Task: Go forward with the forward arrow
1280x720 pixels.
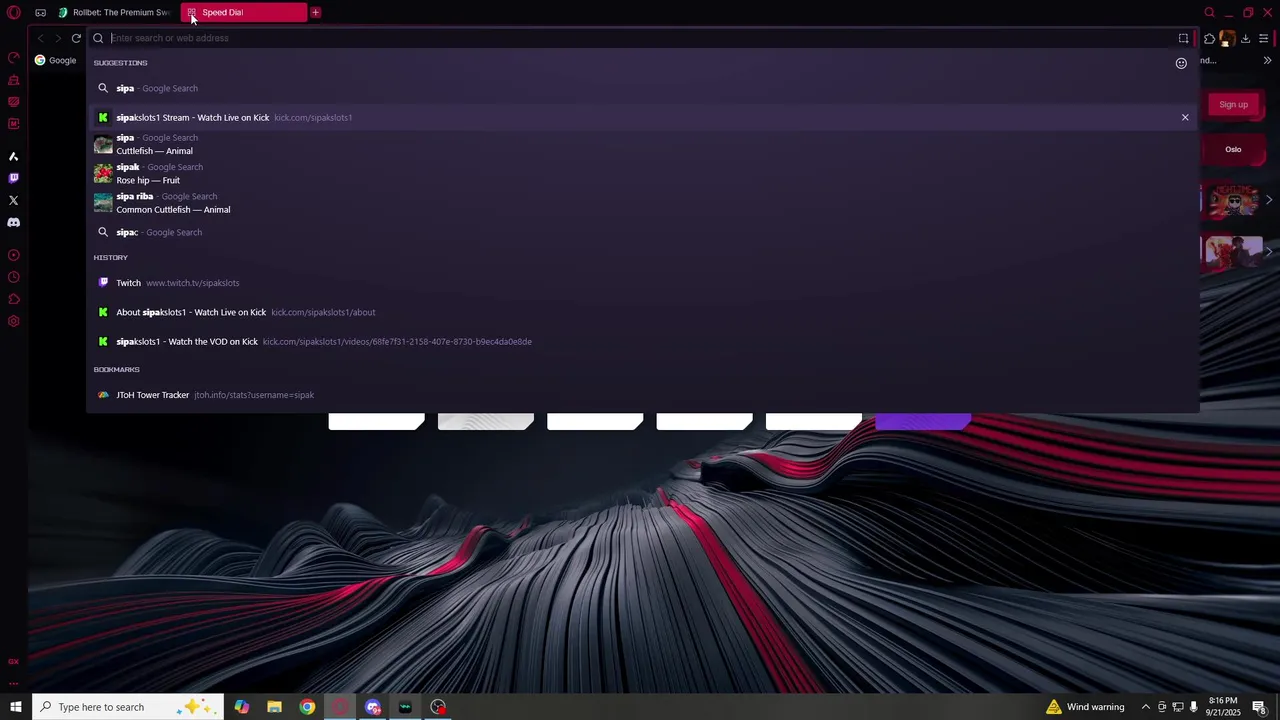Action: (58, 38)
